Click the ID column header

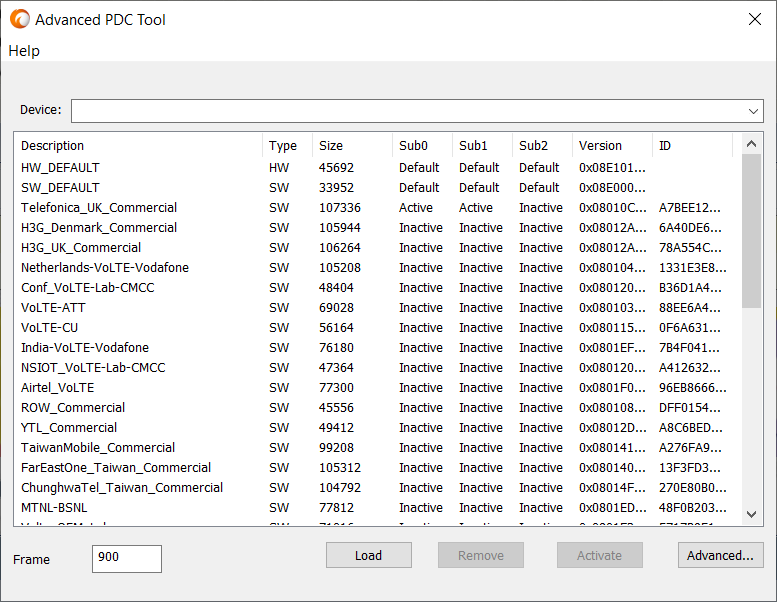(x=692, y=146)
